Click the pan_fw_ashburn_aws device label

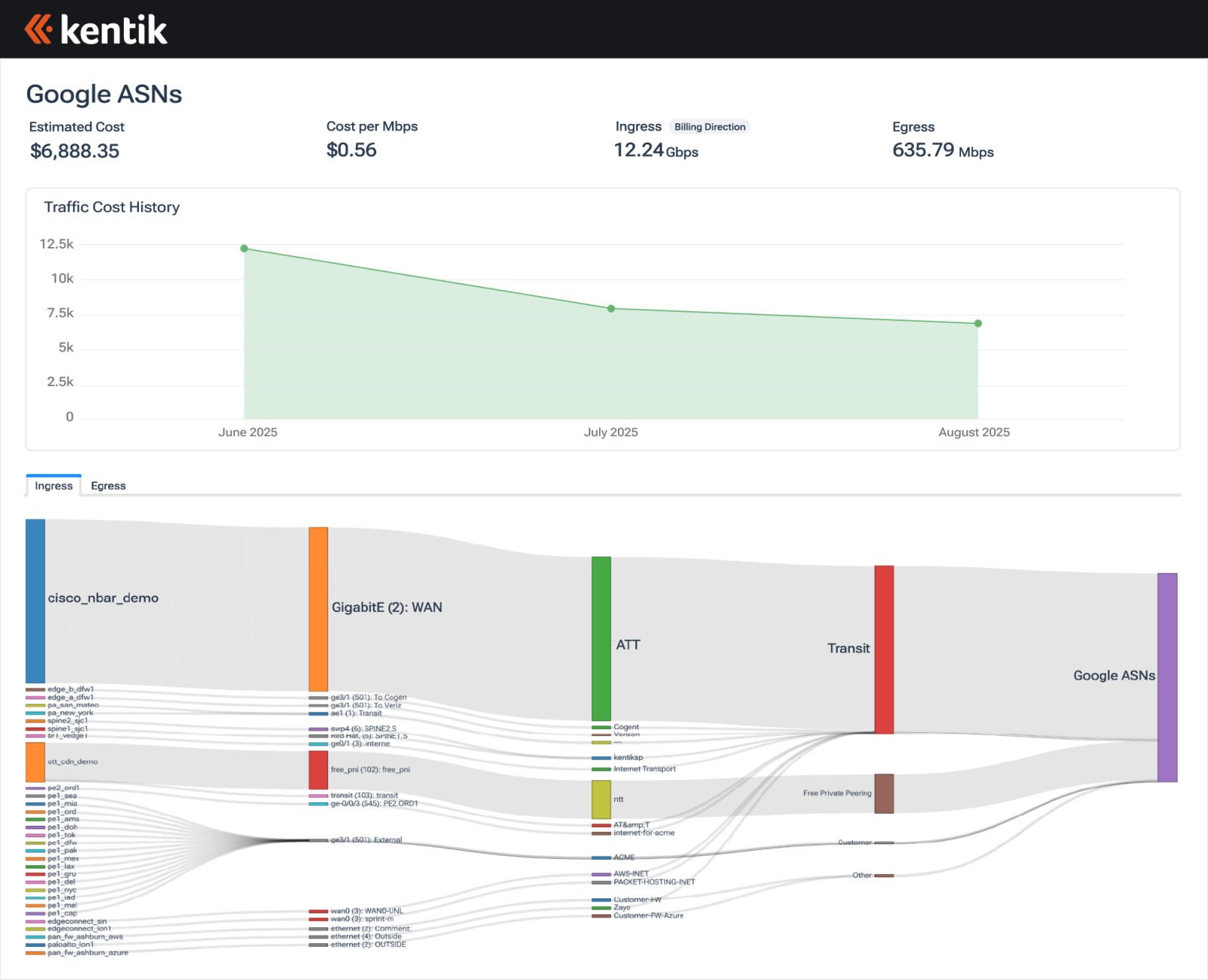coord(85,937)
